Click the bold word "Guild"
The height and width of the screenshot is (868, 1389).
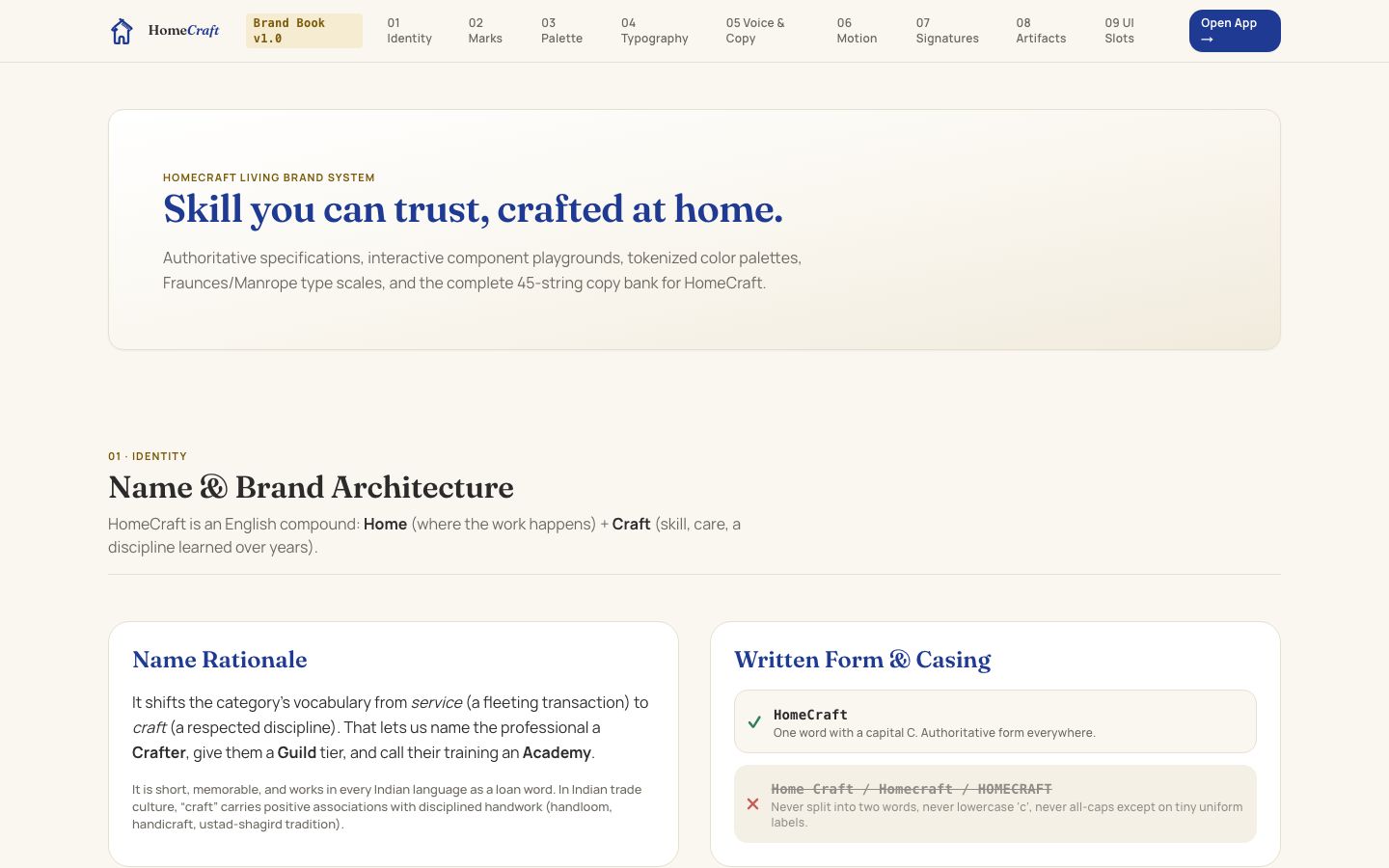click(297, 752)
